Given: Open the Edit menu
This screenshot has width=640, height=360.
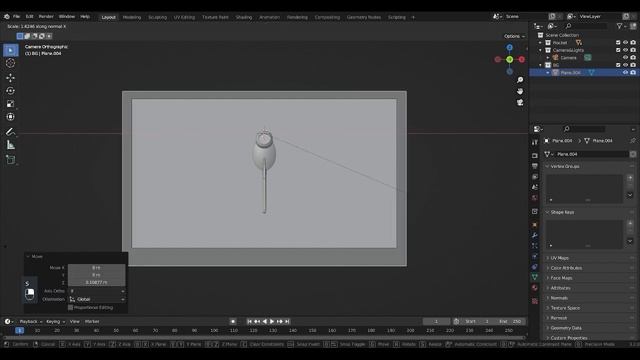Looking at the screenshot, I should click(29, 17).
